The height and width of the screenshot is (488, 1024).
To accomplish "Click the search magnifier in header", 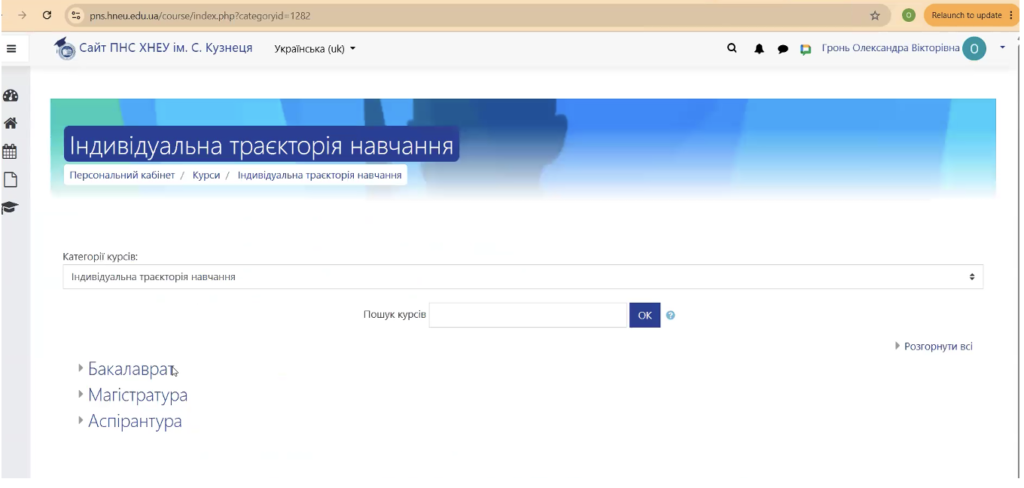I will pos(732,48).
